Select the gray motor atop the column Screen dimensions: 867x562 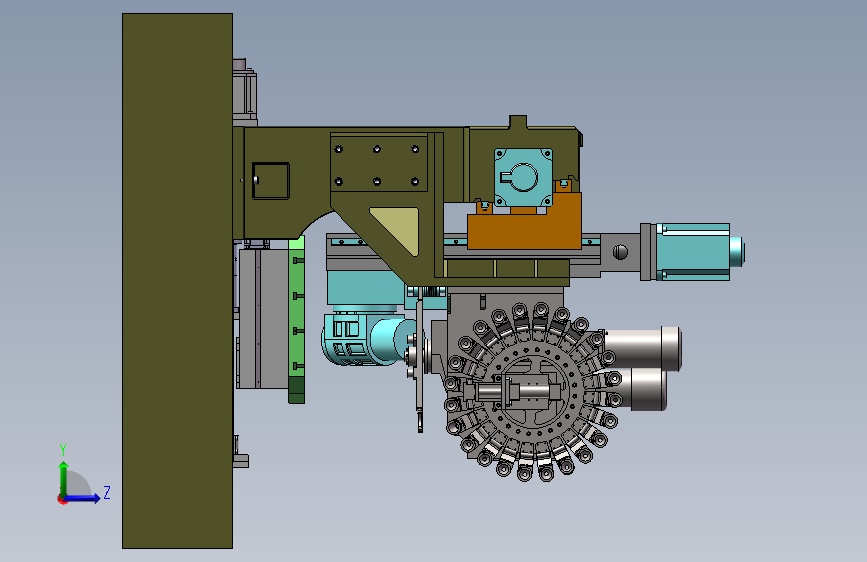[244, 93]
